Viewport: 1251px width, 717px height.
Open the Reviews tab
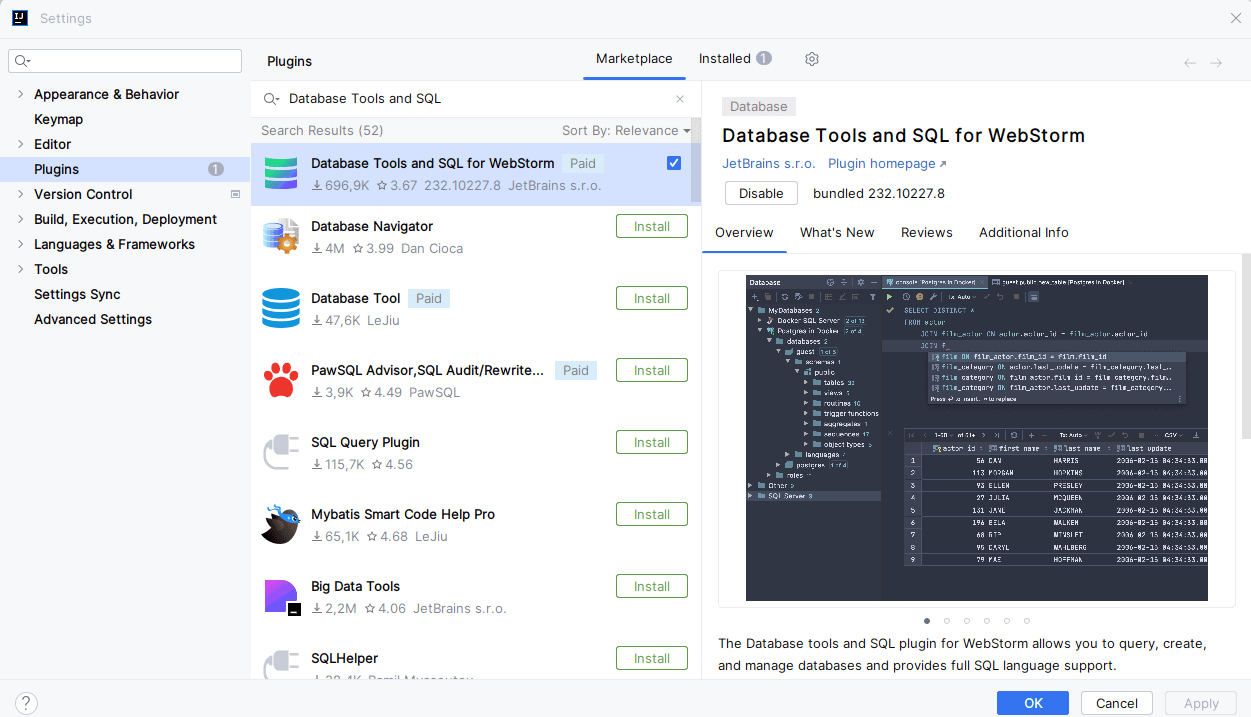click(x=927, y=232)
